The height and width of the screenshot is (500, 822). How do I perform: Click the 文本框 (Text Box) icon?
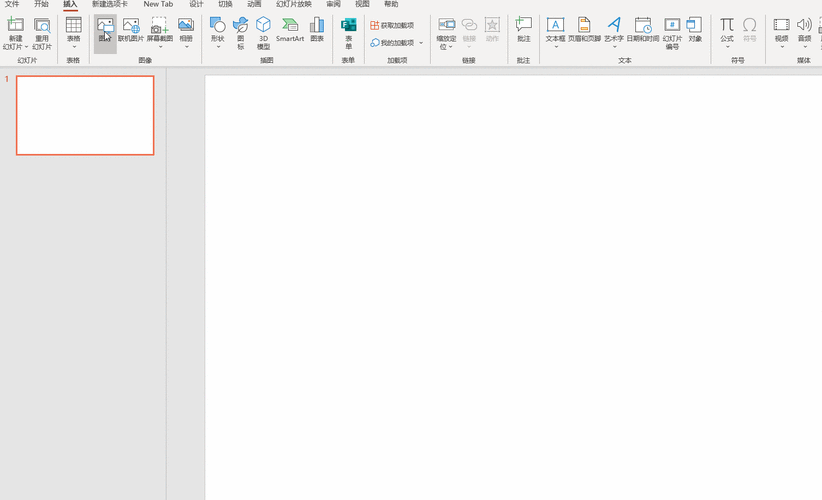tap(555, 24)
